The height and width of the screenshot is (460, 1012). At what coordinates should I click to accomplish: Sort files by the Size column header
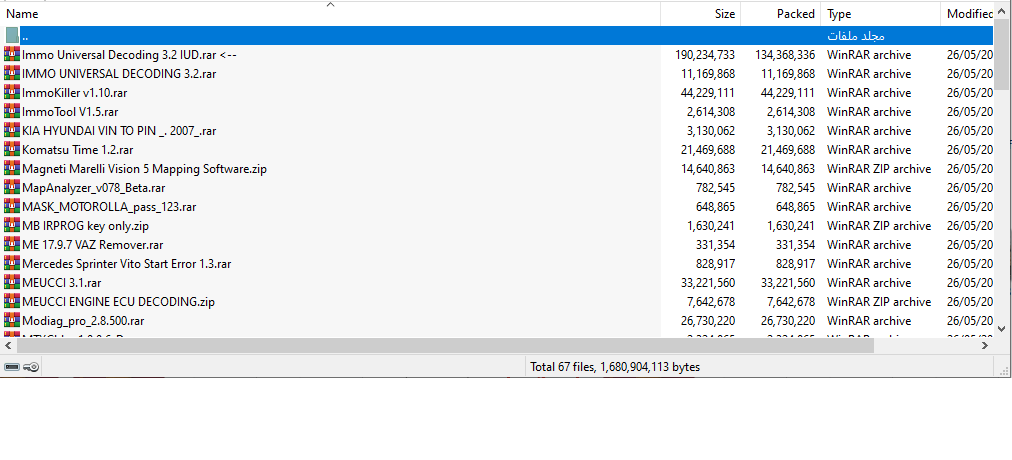pyautogui.click(x=700, y=14)
